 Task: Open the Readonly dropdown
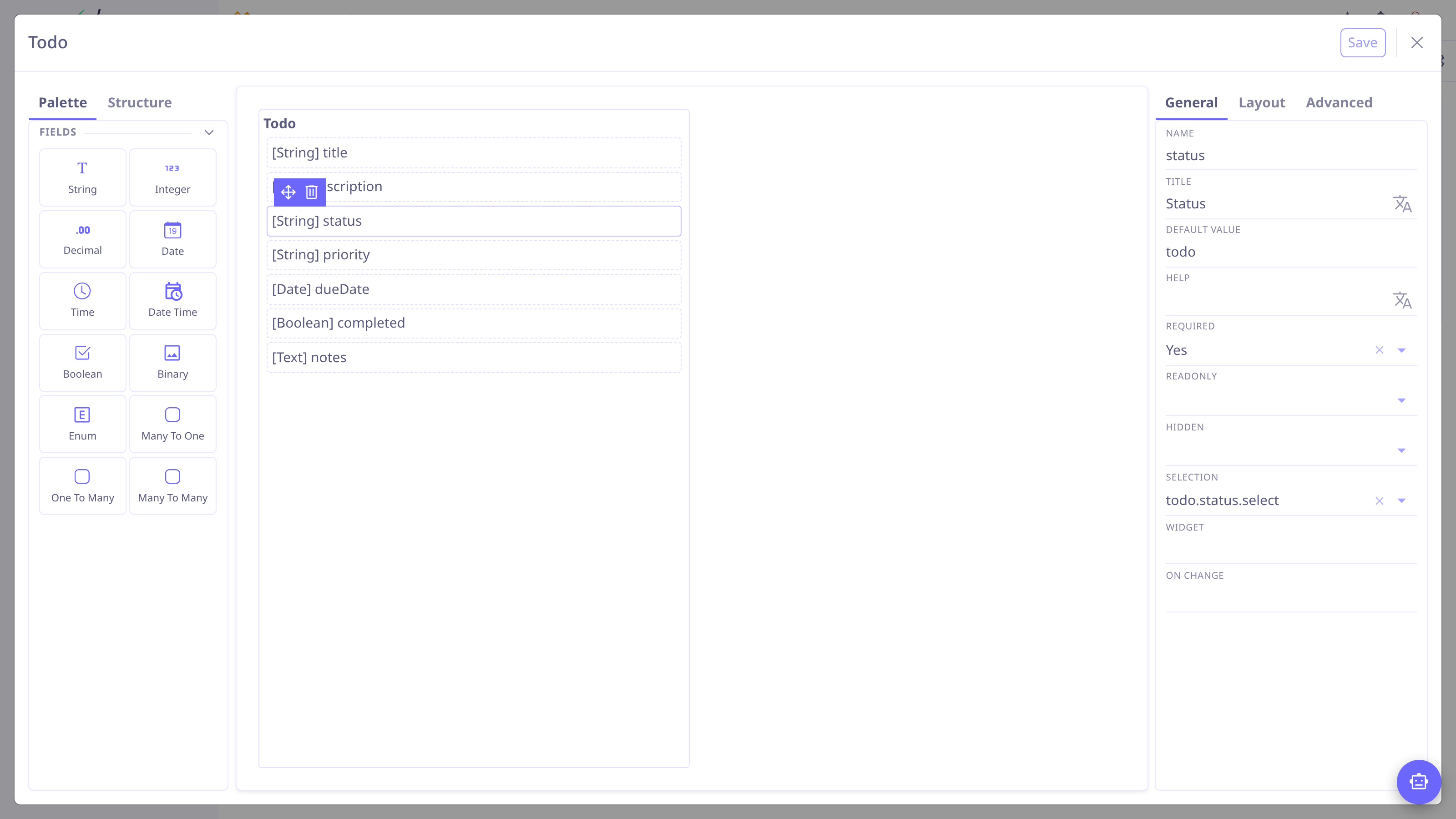1402,400
